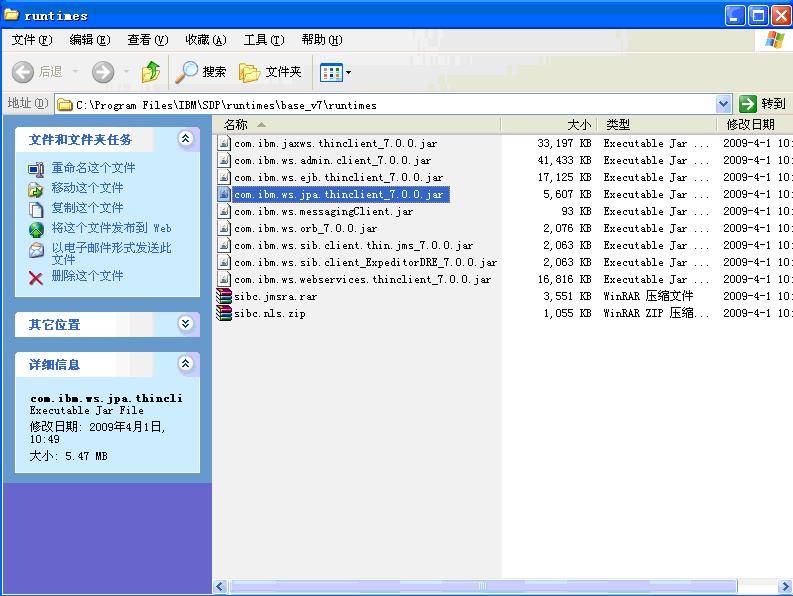The image size is (793, 596).
Task: Click the Go (转到) green arrow button
Action: point(747,104)
